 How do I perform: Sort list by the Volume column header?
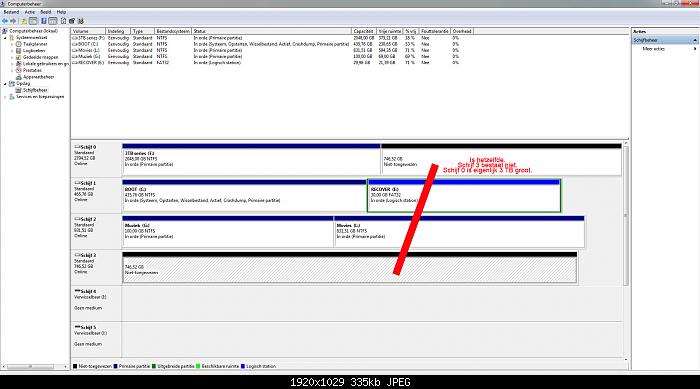pyautogui.click(x=88, y=31)
